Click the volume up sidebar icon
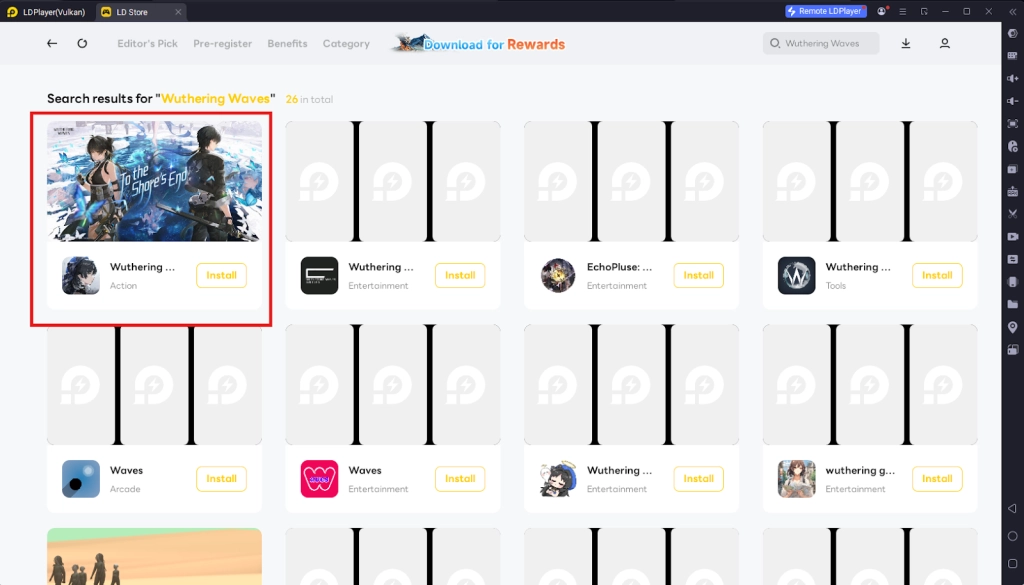Screen dimensions: 1024x585 point(1013,78)
